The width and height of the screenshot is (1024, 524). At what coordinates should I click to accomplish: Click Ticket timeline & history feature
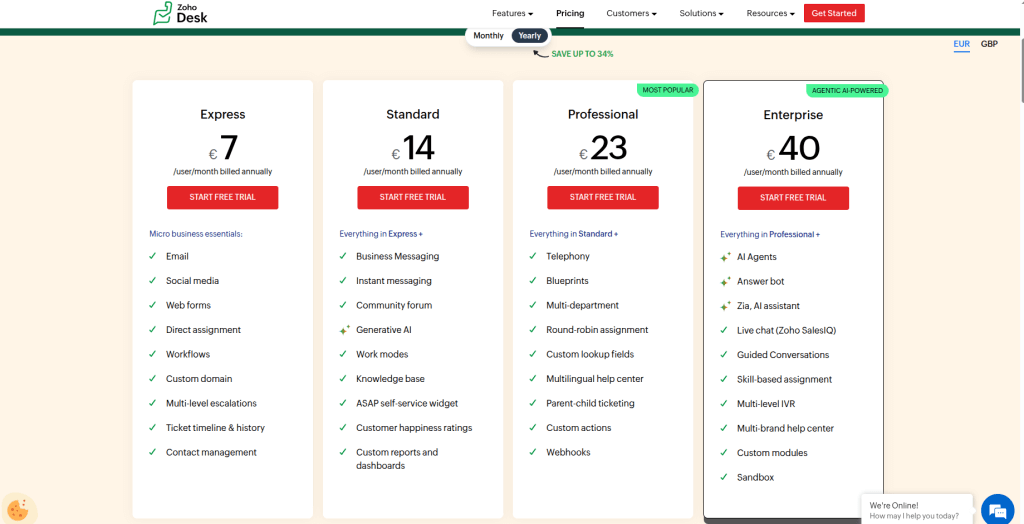point(215,428)
